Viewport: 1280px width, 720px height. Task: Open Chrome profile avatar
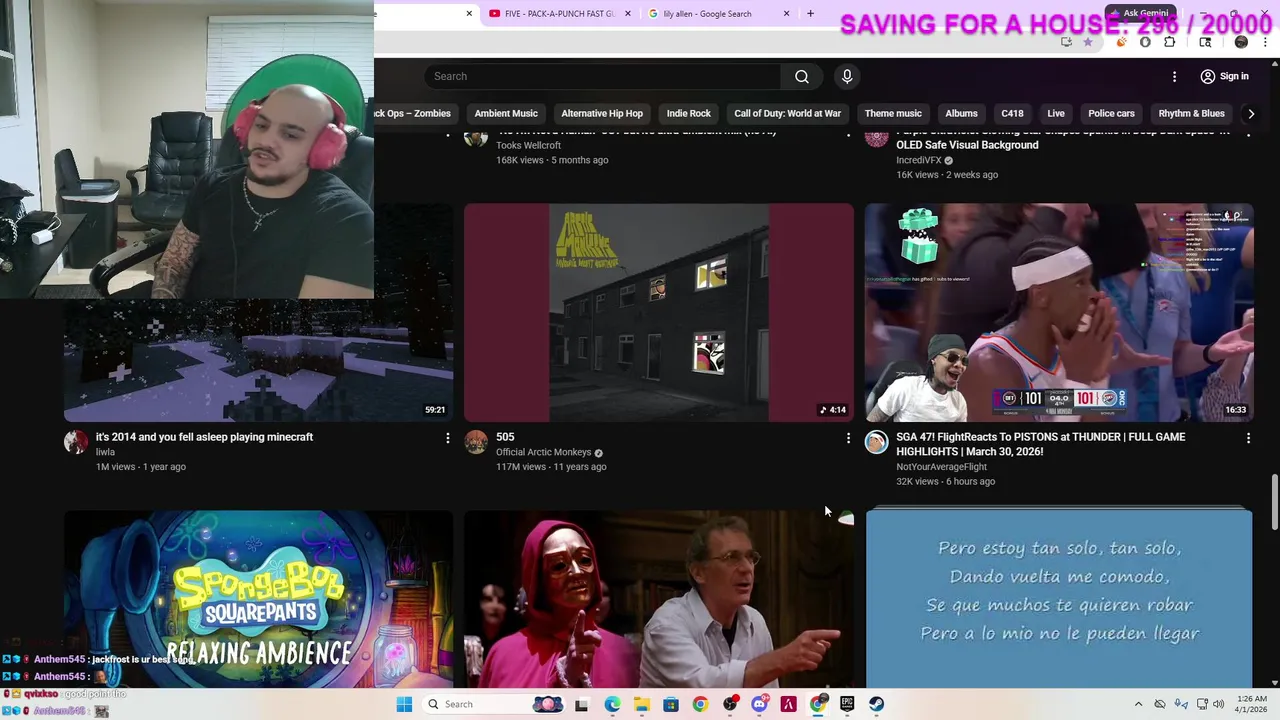(x=1241, y=42)
